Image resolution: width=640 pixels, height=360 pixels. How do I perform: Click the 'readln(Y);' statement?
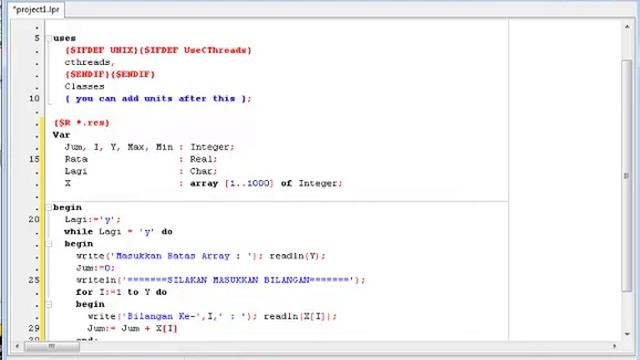298,256
